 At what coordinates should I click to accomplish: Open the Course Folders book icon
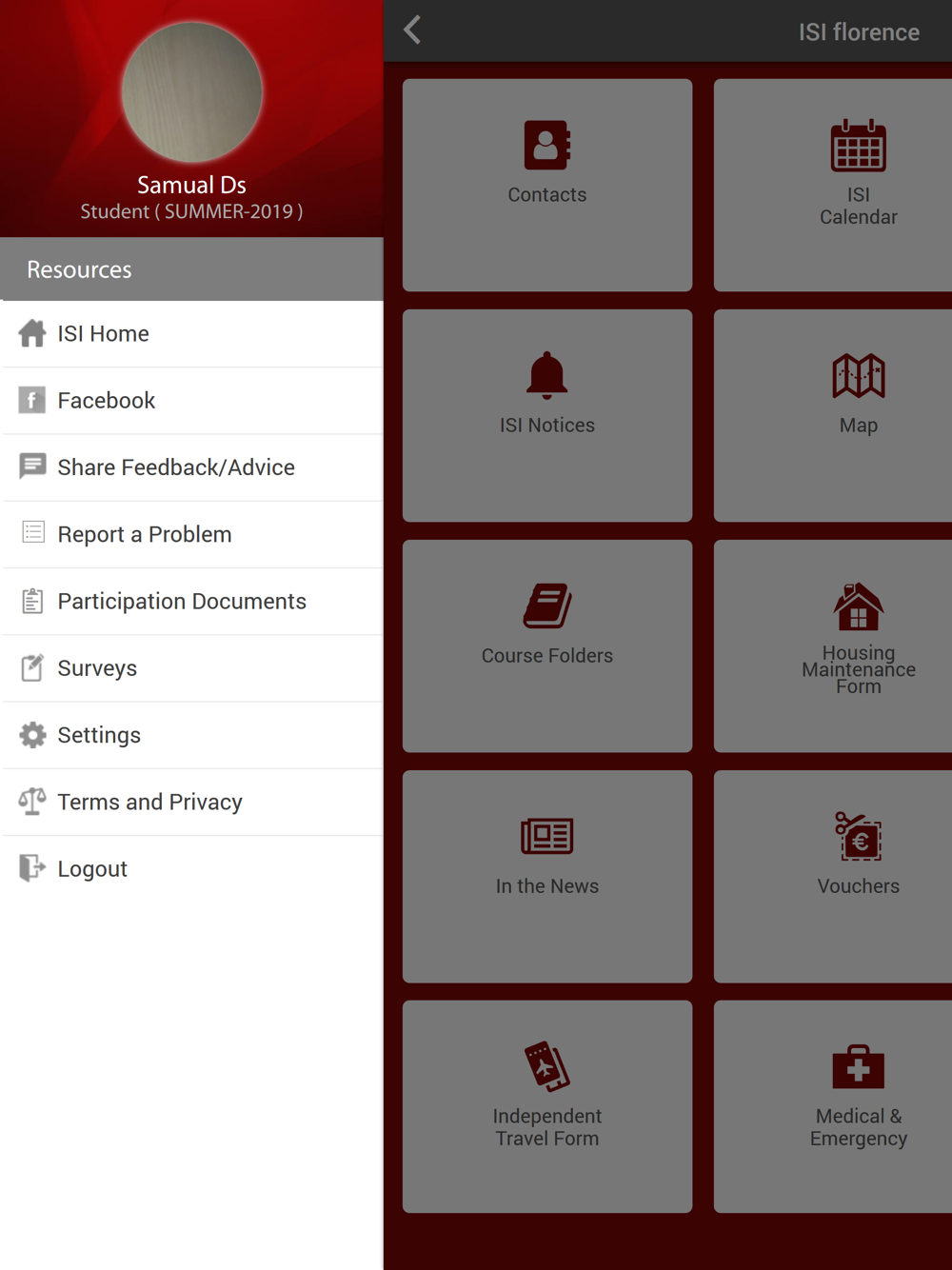(547, 606)
